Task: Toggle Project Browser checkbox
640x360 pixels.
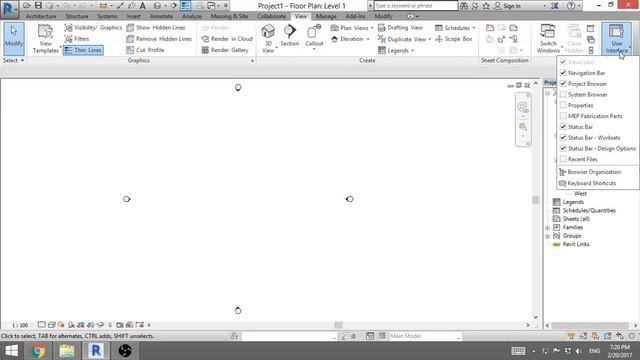Action: [563, 83]
